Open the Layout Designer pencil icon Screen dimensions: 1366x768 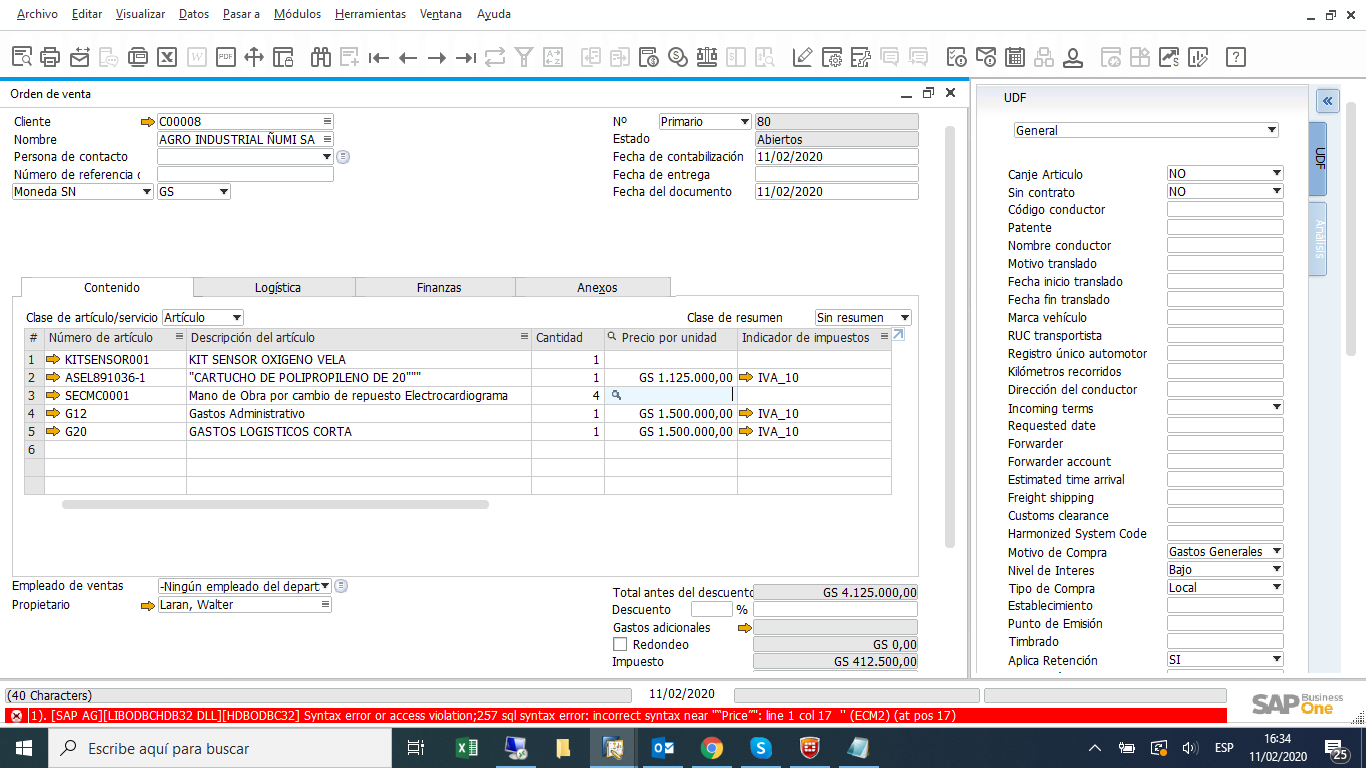[x=802, y=57]
